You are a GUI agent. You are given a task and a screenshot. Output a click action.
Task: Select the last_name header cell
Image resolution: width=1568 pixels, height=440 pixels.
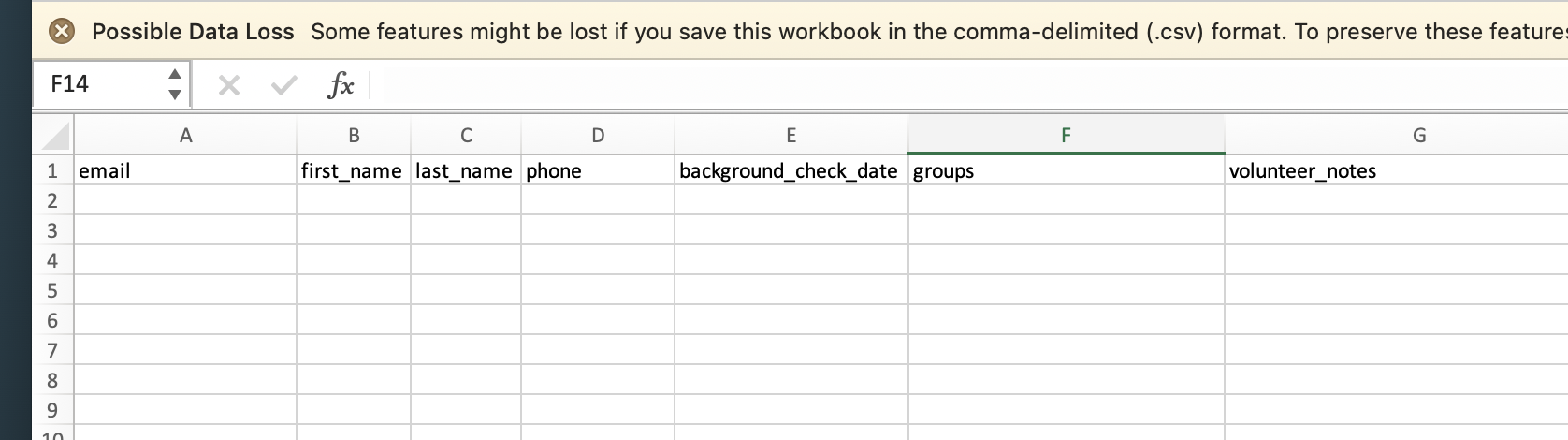click(465, 170)
